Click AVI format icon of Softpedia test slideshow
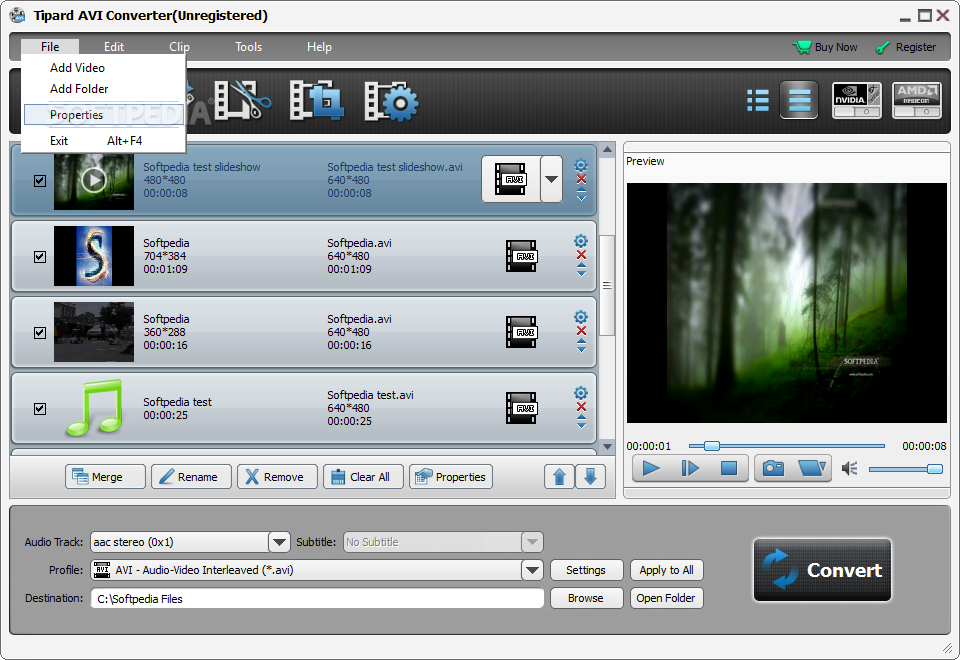 click(511, 179)
